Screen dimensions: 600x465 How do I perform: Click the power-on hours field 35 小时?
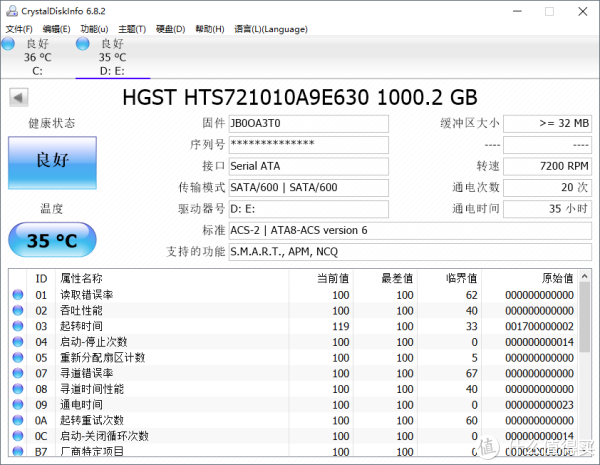pos(547,209)
